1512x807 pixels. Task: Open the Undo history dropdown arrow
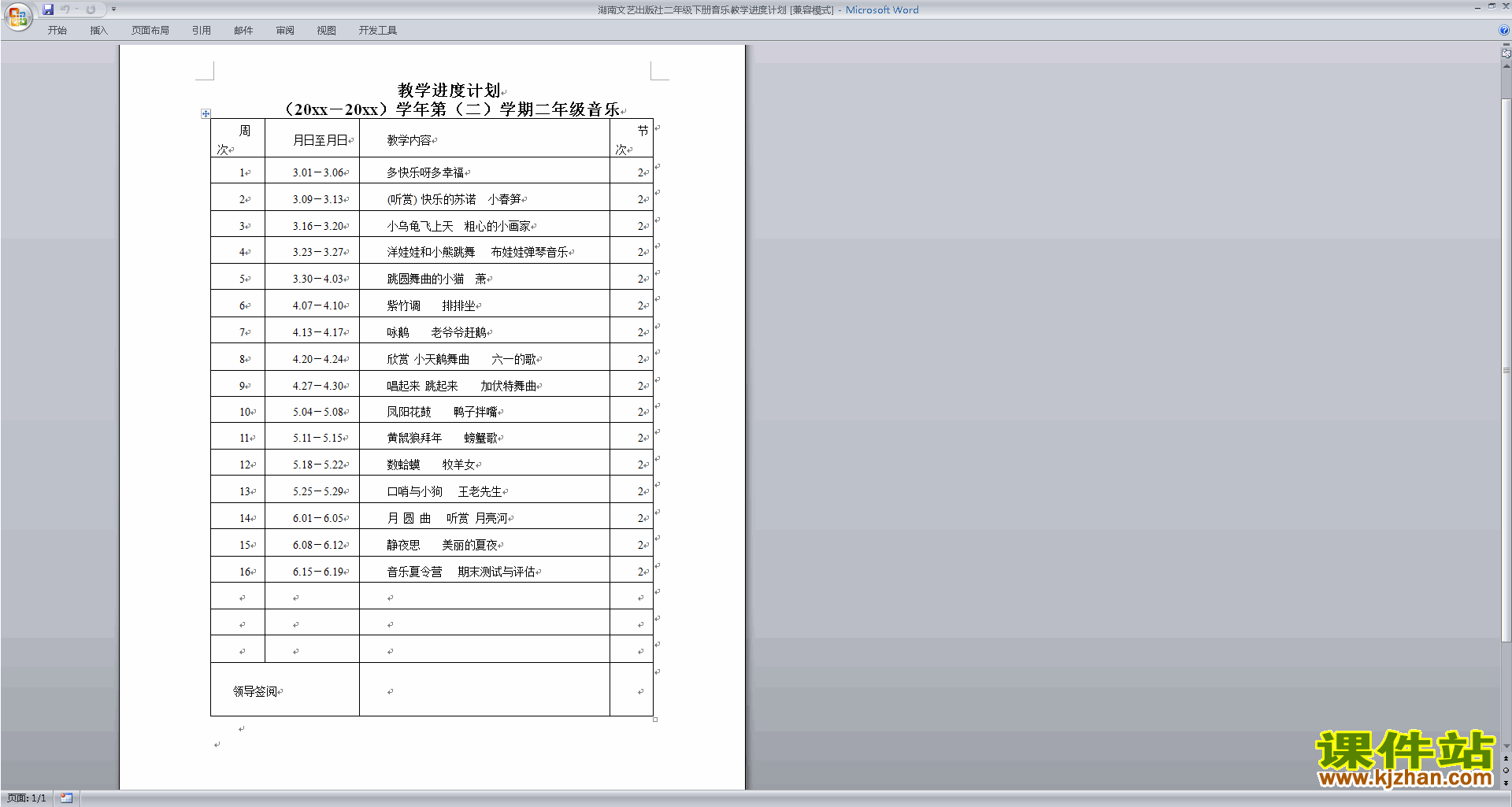[76, 9]
